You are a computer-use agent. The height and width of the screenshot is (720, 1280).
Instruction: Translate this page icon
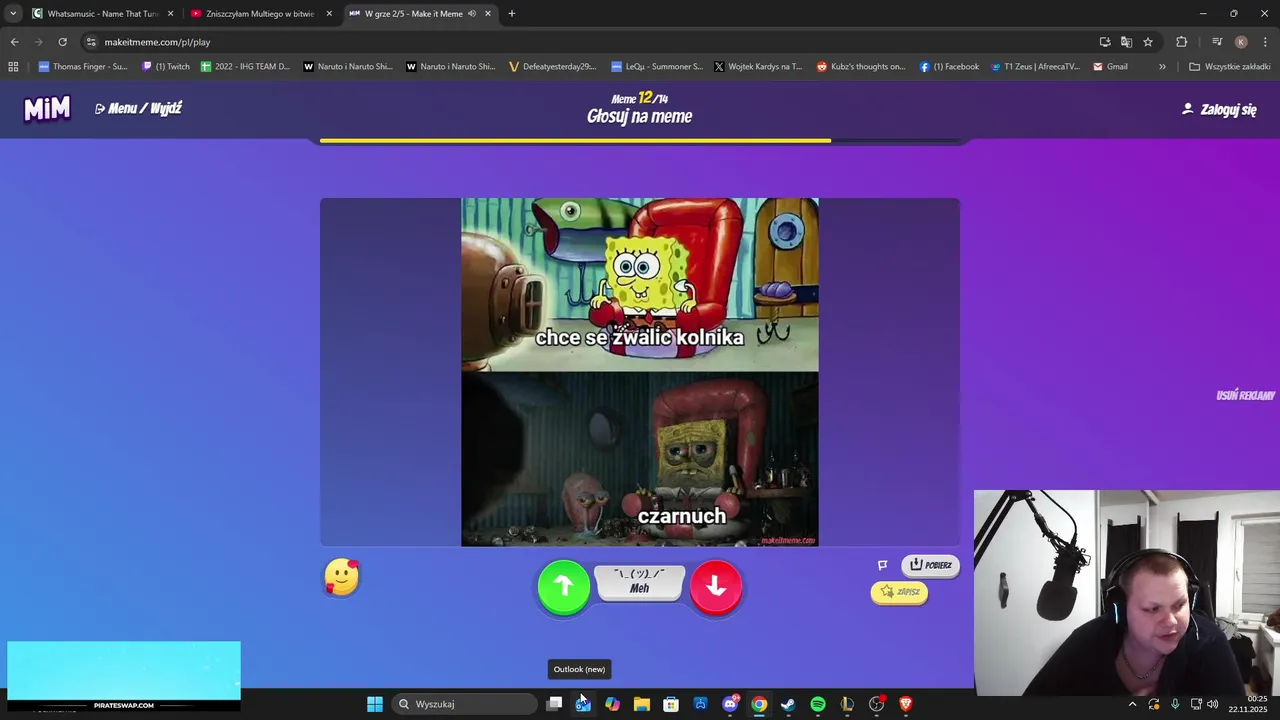[1126, 42]
